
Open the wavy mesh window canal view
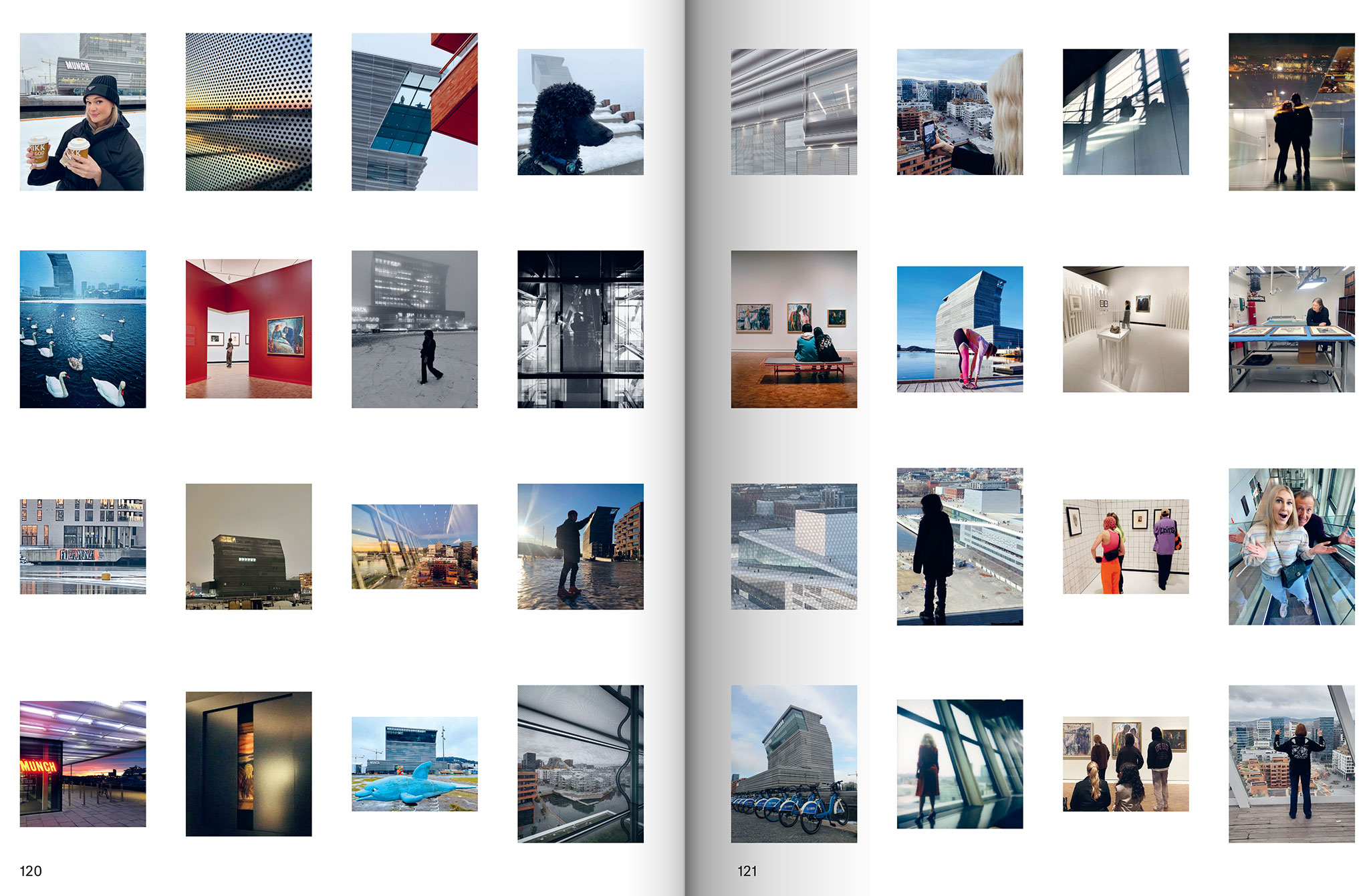click(580, 764)
